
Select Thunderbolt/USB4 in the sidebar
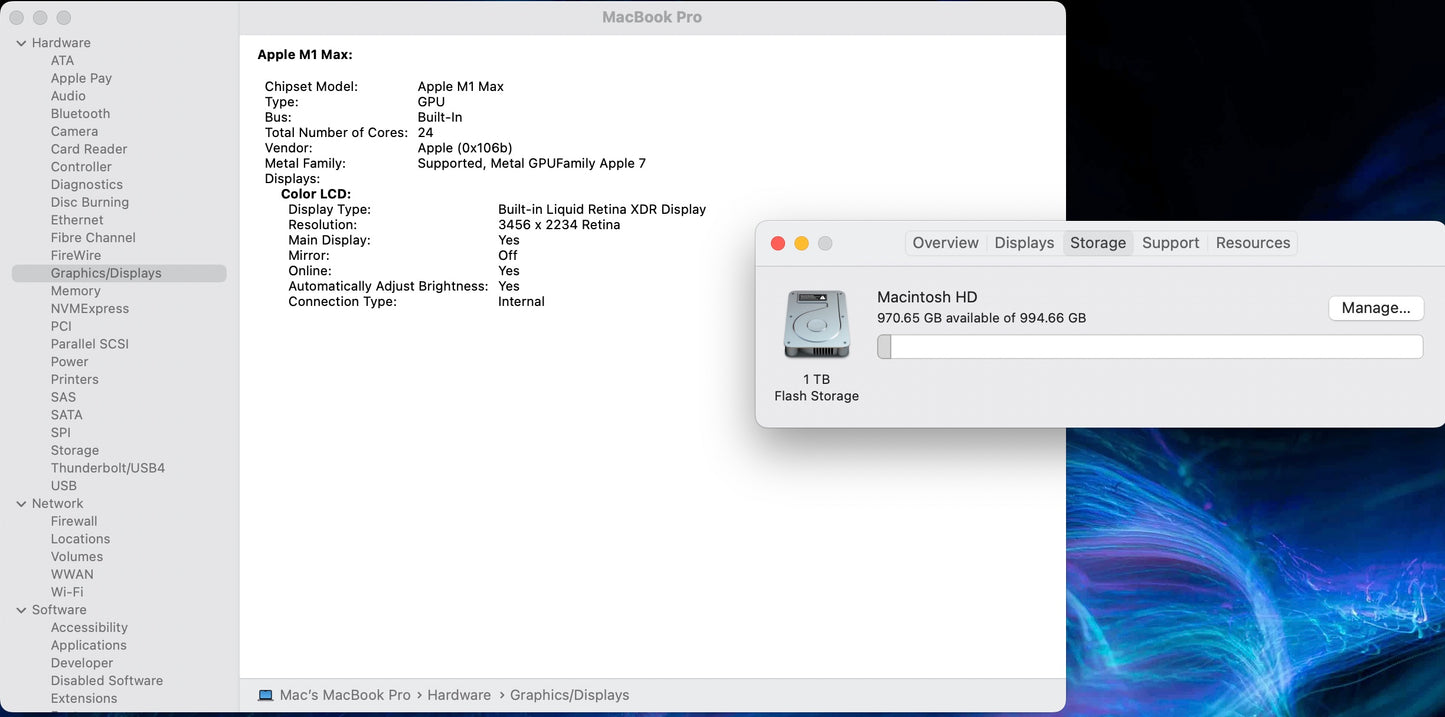pos(108,468)
